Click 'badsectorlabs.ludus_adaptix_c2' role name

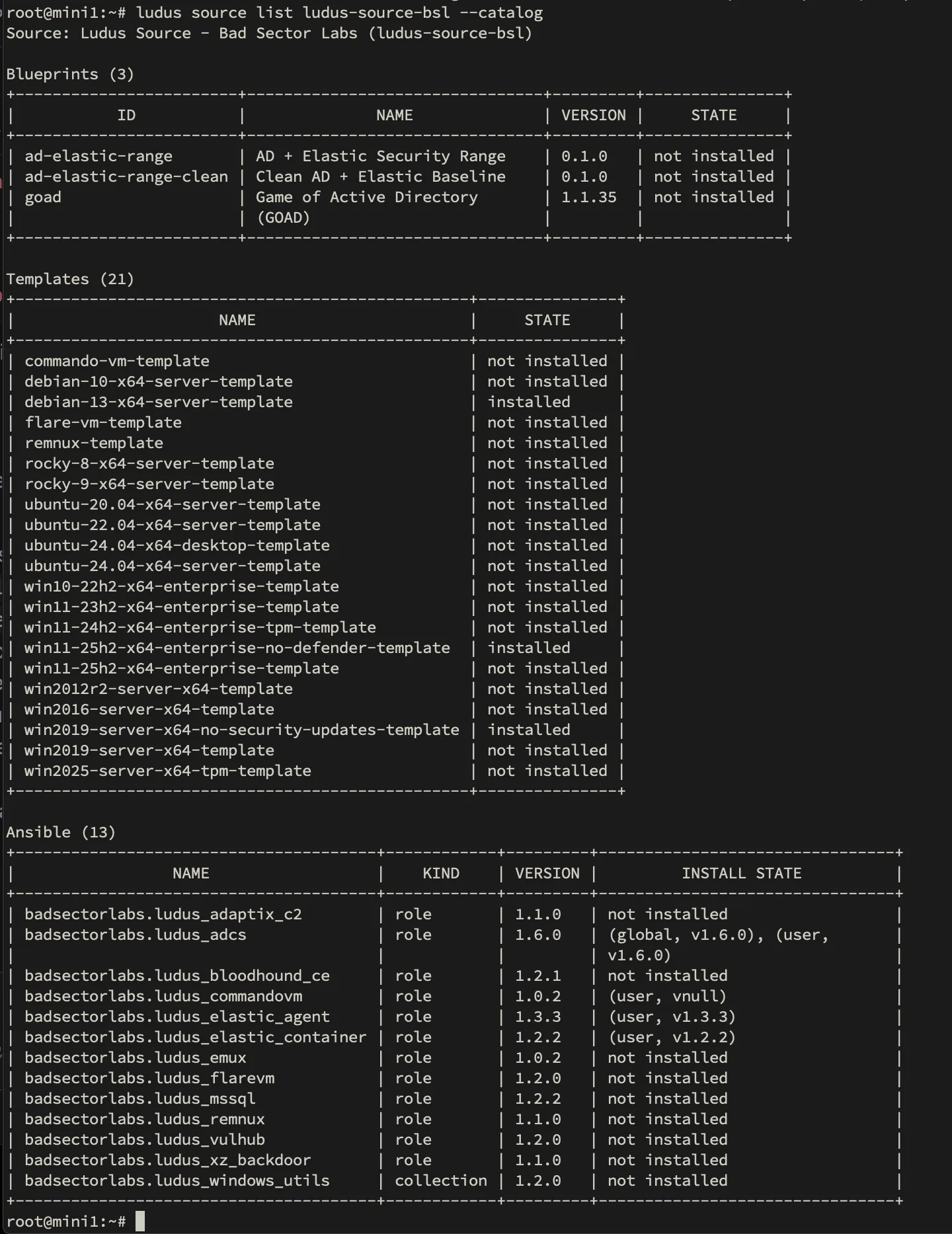pyautogui.click(x=163, y=915)
